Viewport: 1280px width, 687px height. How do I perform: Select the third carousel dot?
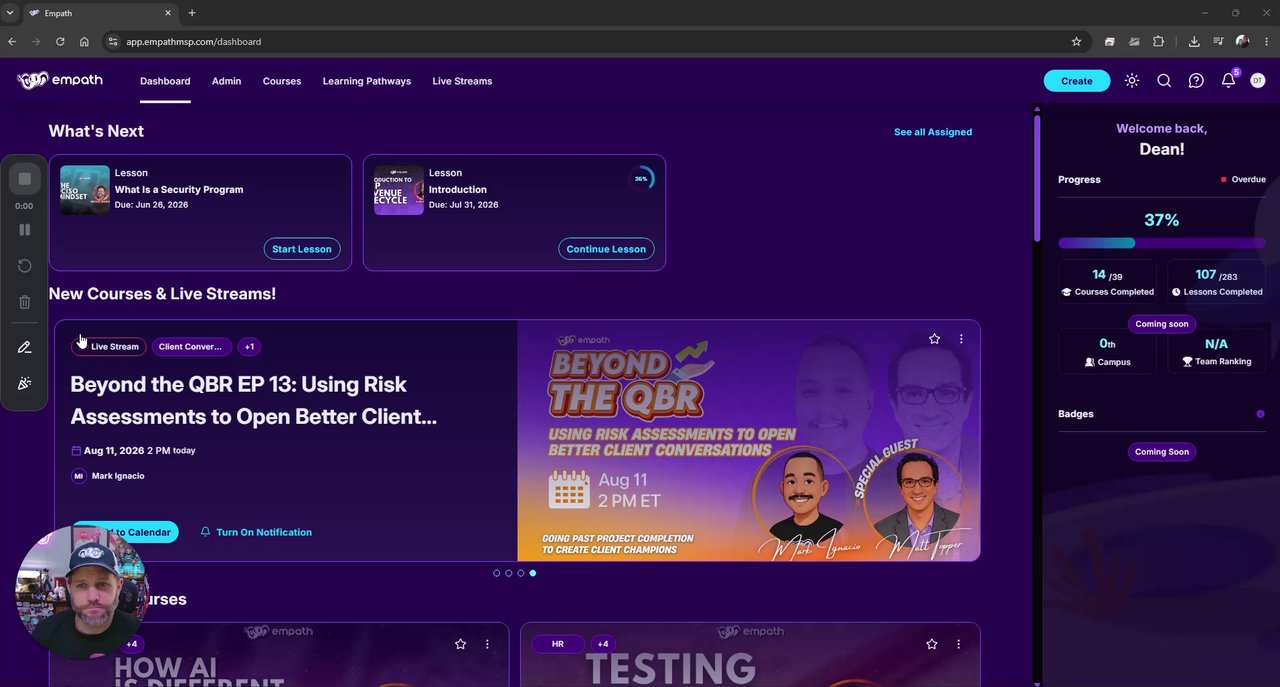521,573
